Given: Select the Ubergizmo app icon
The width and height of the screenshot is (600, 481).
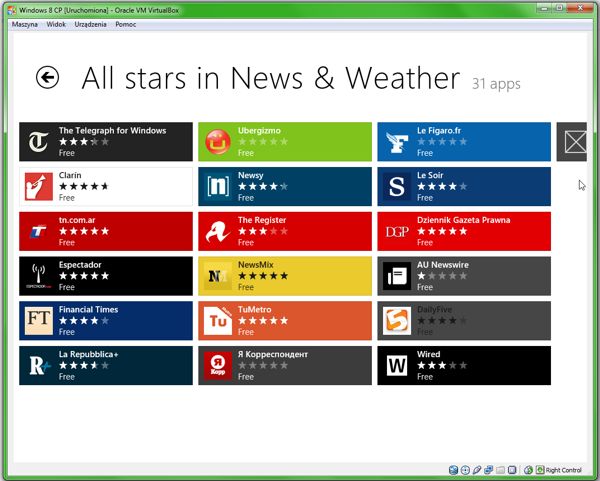Looking at the screenshot, I should pos(217,142).
